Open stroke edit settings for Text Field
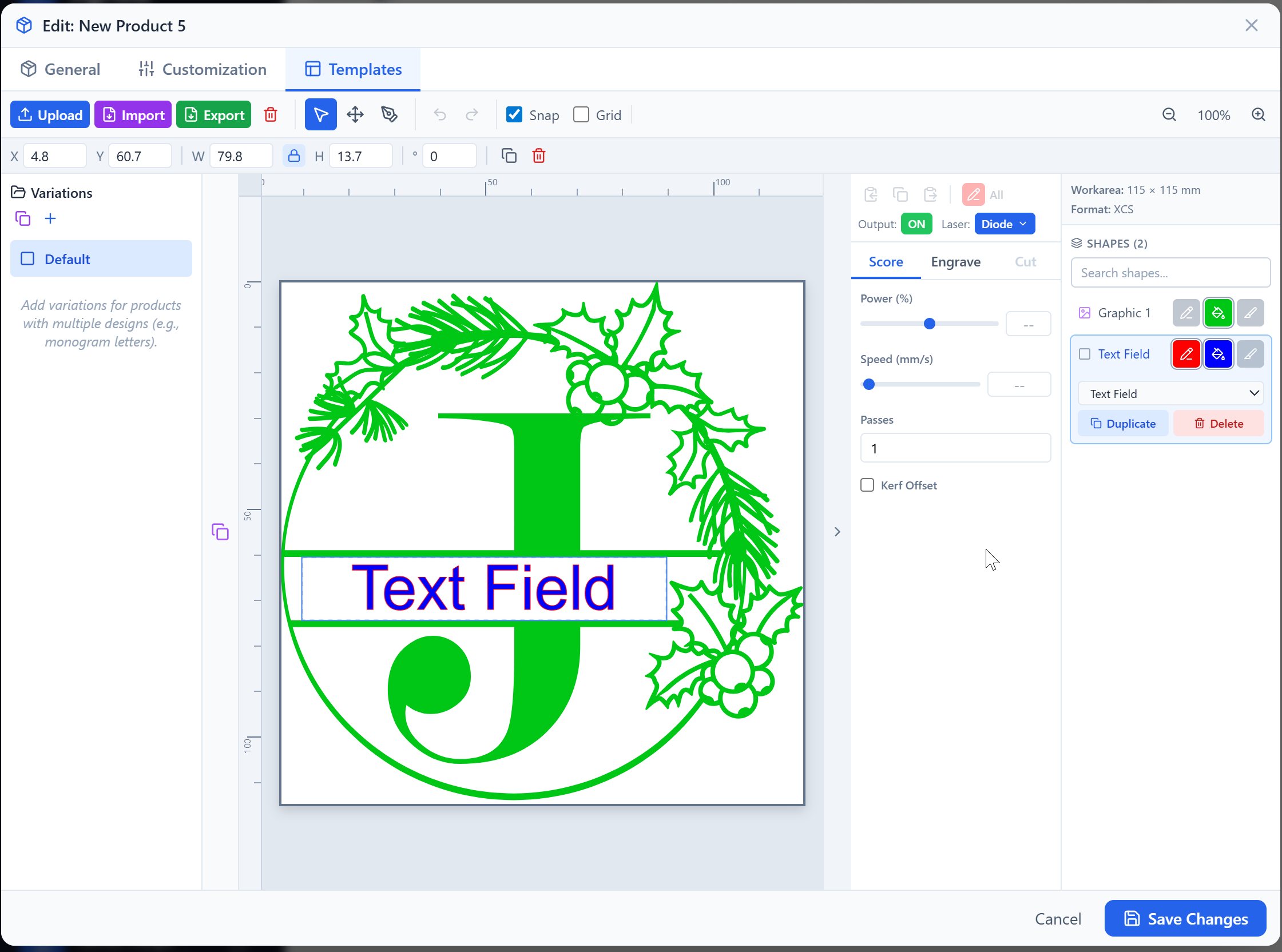This screenshot has width=1282, height=952. [1251, 354]
